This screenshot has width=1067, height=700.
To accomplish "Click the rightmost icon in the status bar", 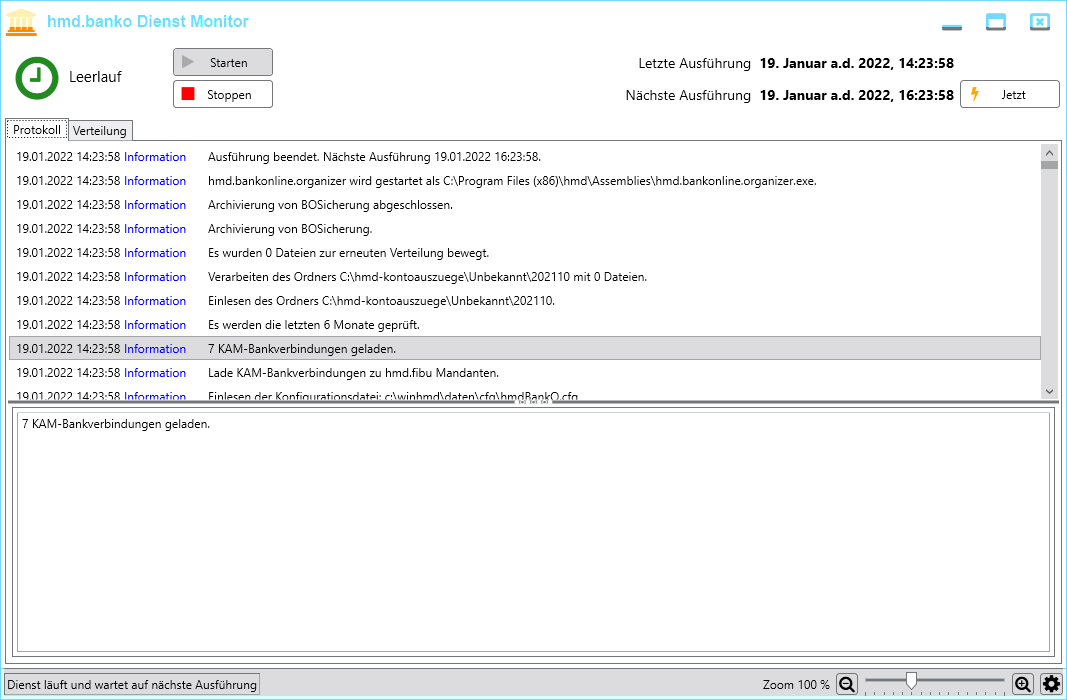I will tap(1049, 685).
